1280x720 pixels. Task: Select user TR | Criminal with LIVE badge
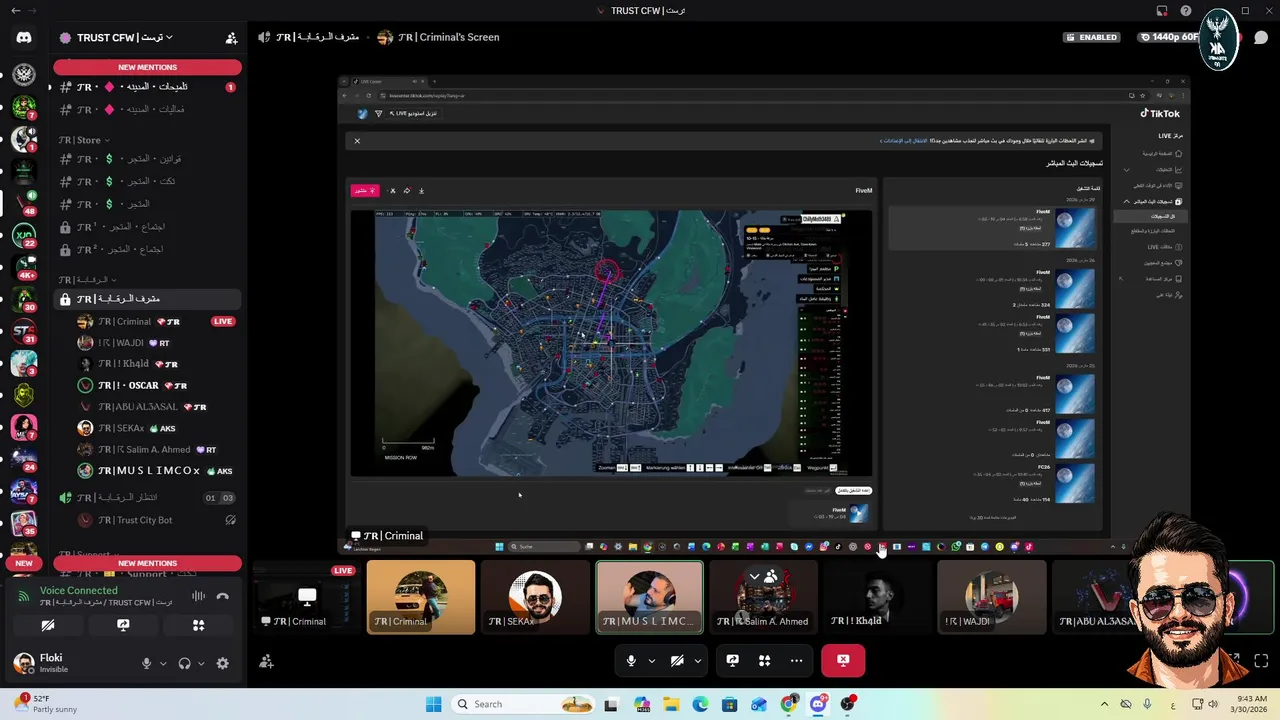coord(157,322)
